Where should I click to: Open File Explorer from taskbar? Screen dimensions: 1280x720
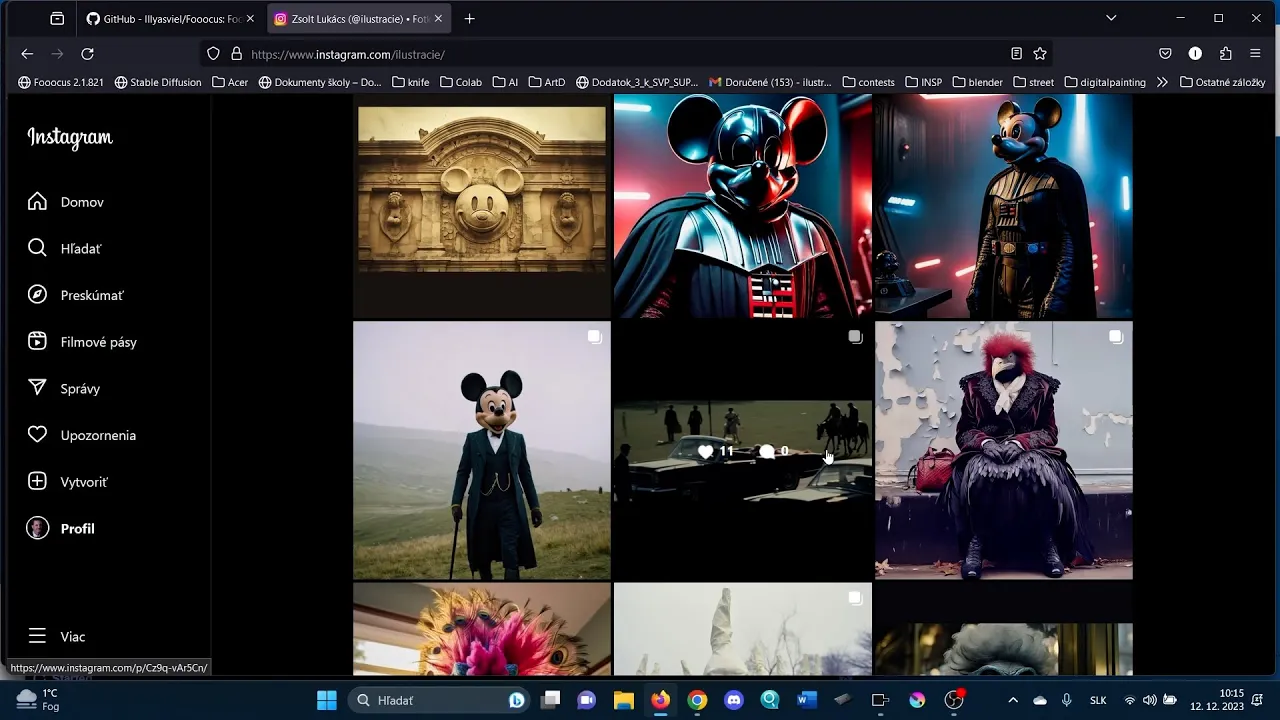623,700
